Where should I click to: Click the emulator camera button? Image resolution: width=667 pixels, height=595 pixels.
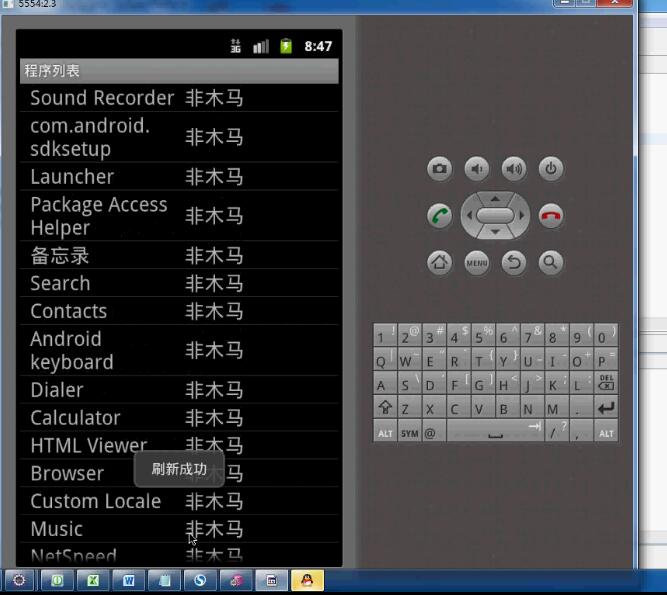pos(439,169)
